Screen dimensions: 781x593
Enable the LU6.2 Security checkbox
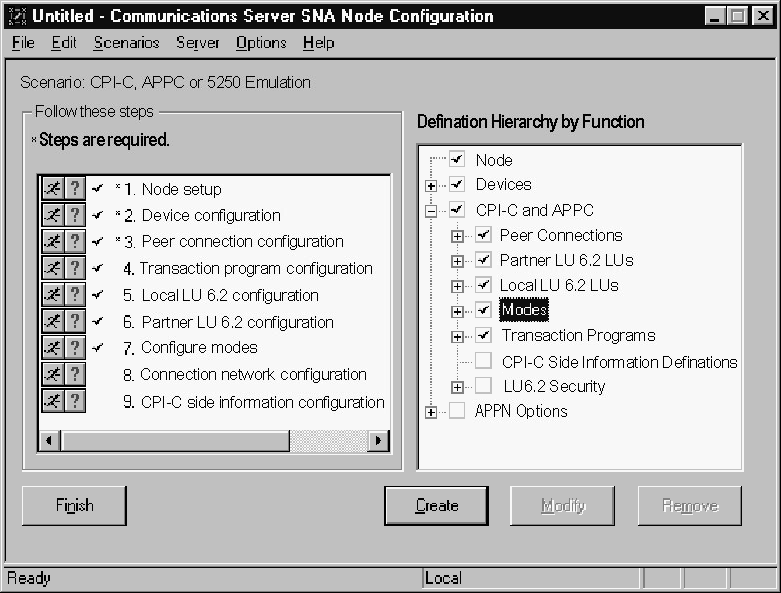tap(483, 386)
